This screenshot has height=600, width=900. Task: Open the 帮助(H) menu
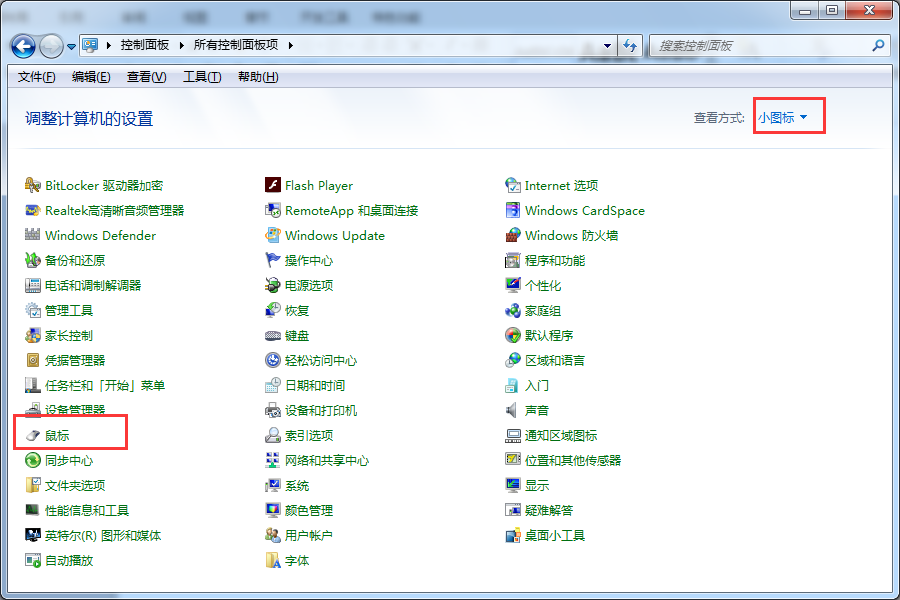click(x=258, y=77)
